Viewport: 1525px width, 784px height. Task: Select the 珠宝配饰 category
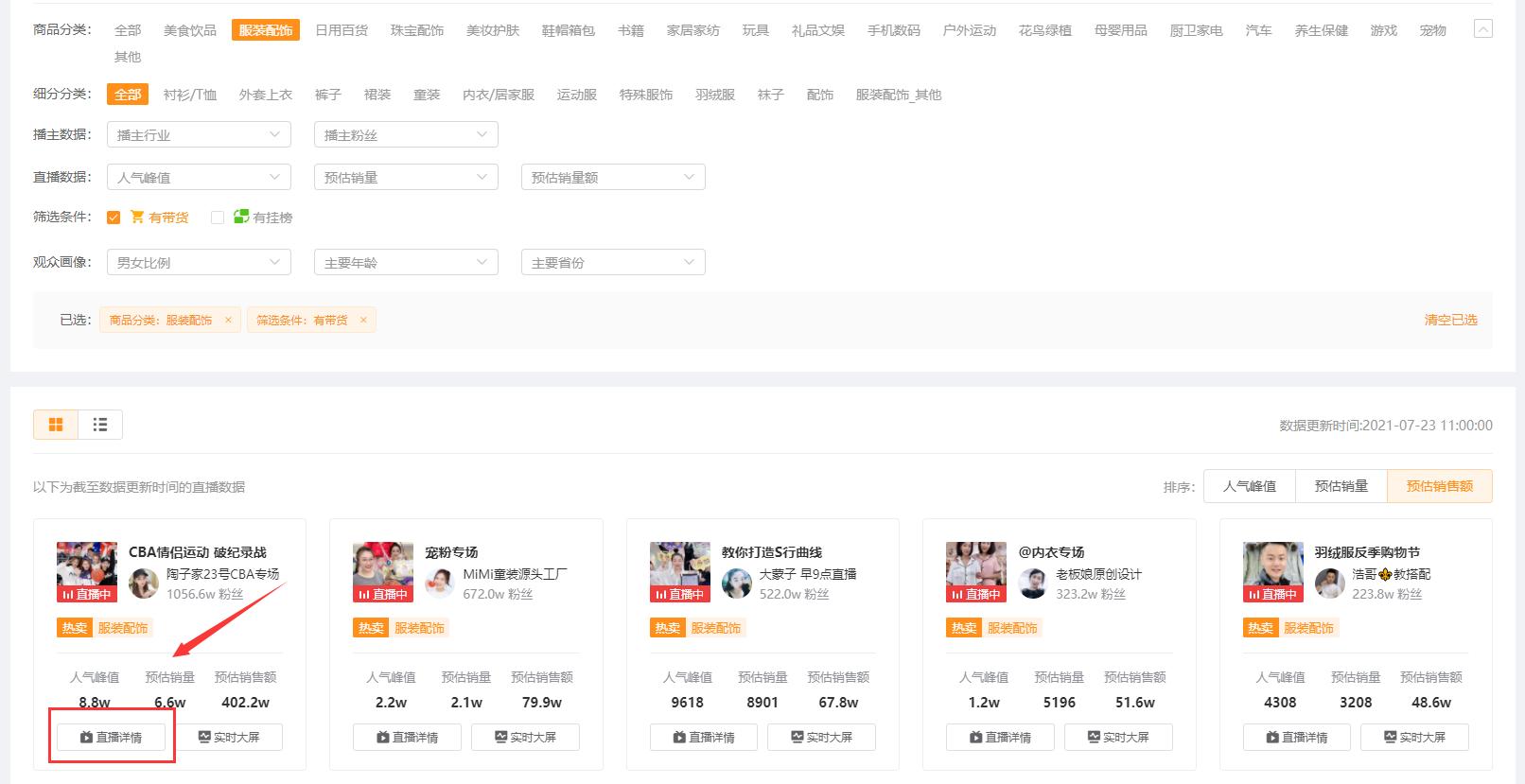pos(417,30)
